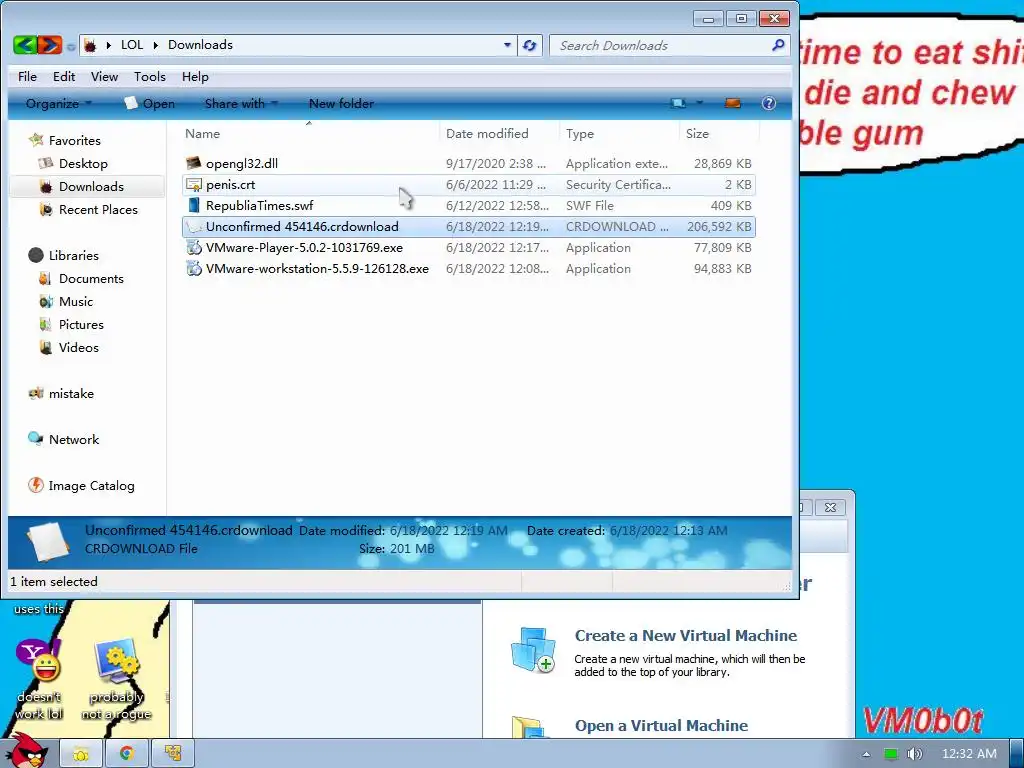Toggle the preview pane icon
This screenshot has height=768, width=1024.
click(x=733, y=103)
